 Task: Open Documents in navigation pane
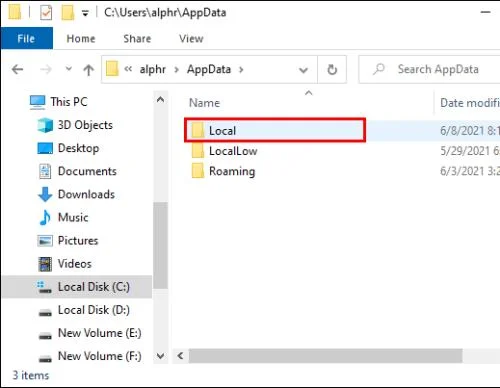[x=87, y=171]
